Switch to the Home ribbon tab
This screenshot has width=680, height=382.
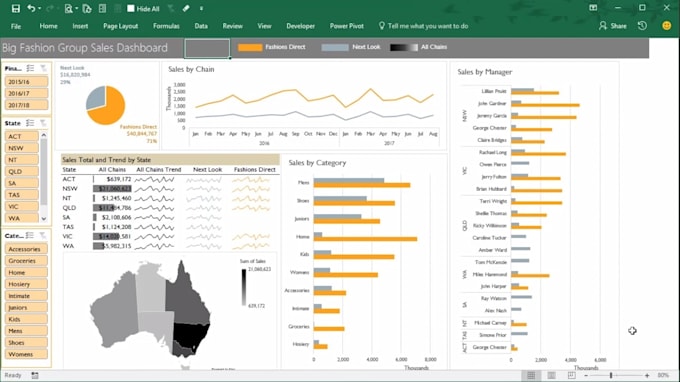49,26
